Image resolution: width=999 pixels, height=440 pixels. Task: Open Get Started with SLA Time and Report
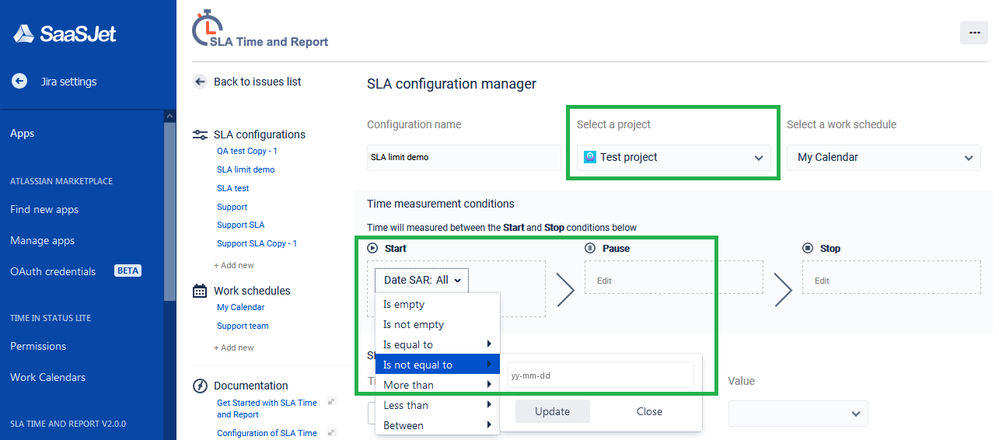pyautogui.click(x=266, y=408)
